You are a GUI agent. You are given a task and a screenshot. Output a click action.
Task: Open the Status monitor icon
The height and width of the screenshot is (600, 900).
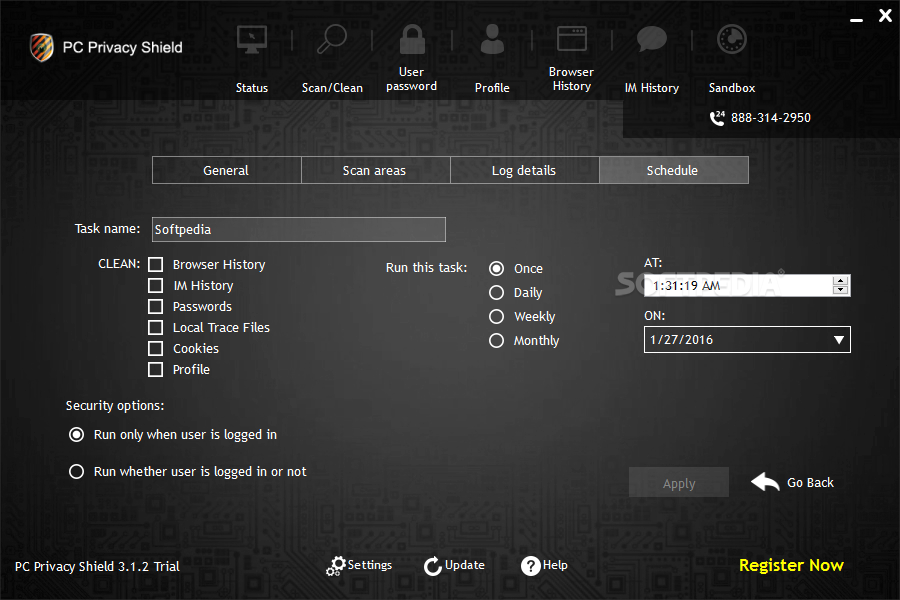coord(251,40)
